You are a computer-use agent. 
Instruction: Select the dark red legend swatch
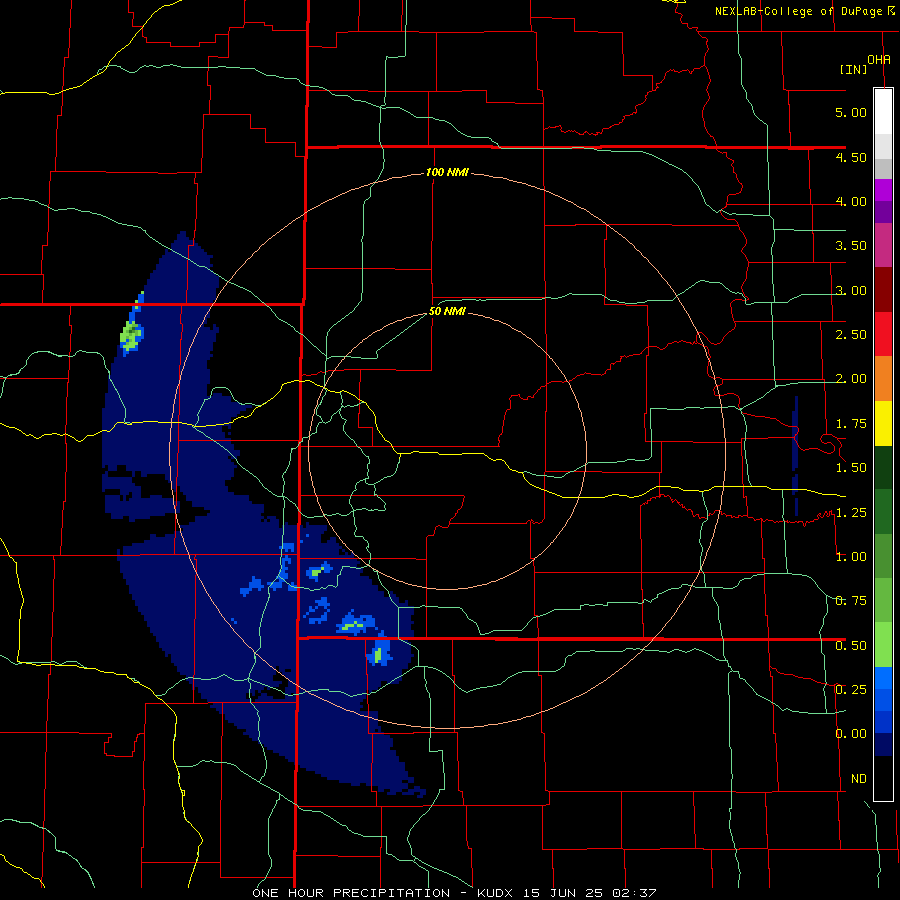click(883, 290)
